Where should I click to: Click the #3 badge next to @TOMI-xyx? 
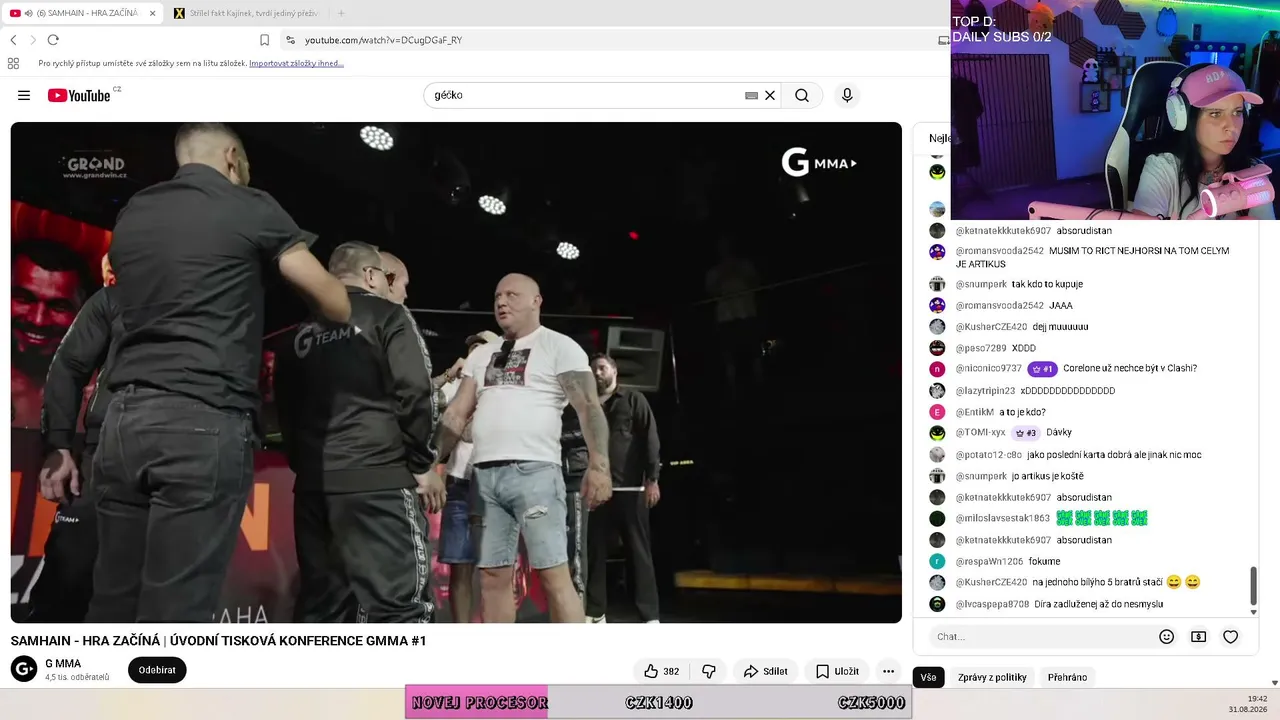click(1025, 433)
